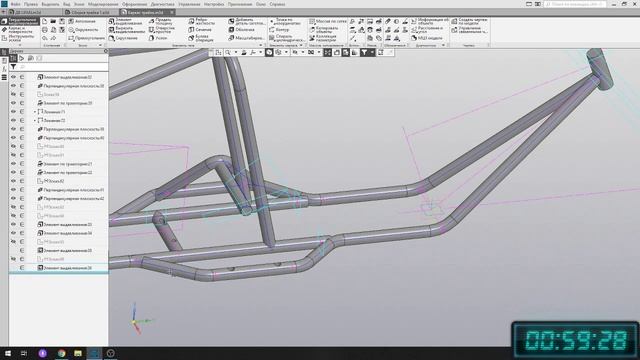This screenshot has height=360, width=640.
Task: Select the Section tool
Action: [200, 30]
